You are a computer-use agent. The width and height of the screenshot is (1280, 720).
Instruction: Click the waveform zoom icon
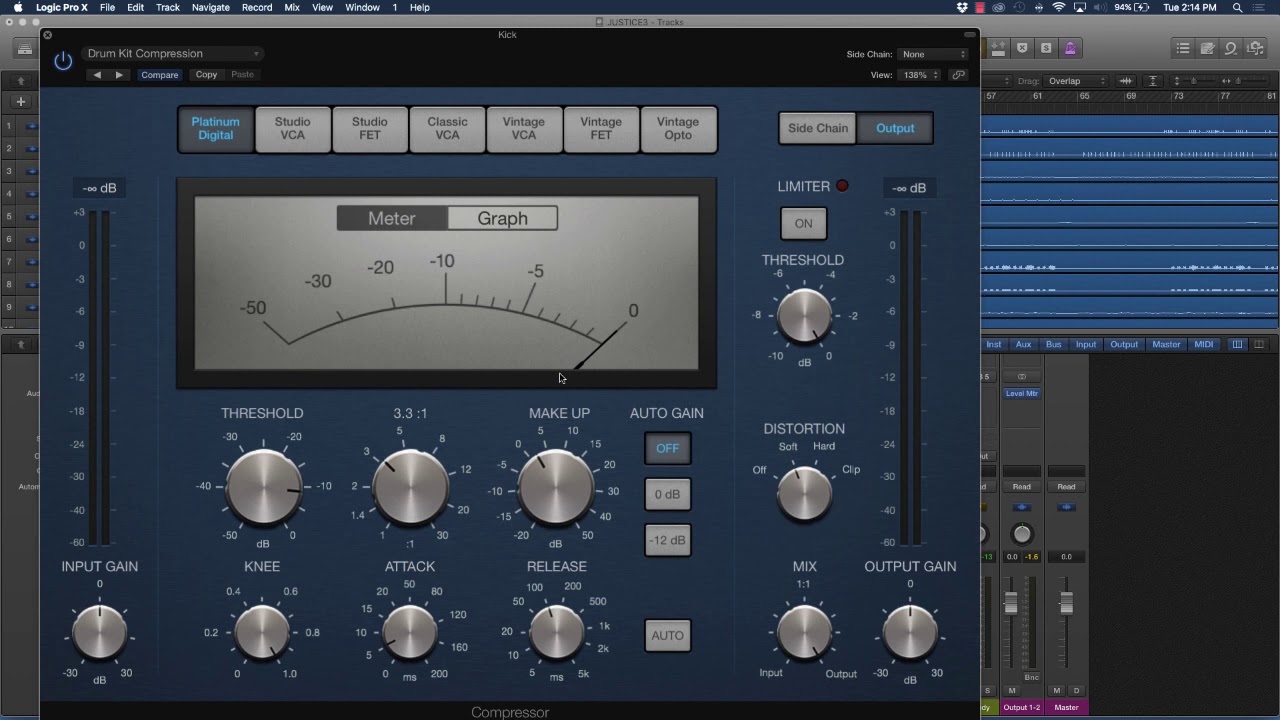pyautogui.click(x=1126, y=81)
